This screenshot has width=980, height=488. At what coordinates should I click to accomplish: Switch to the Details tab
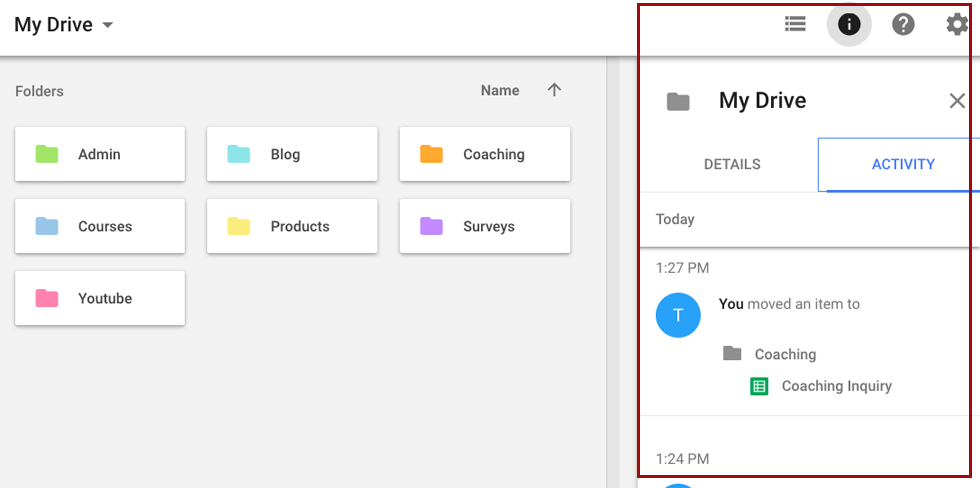click(732, 164)
